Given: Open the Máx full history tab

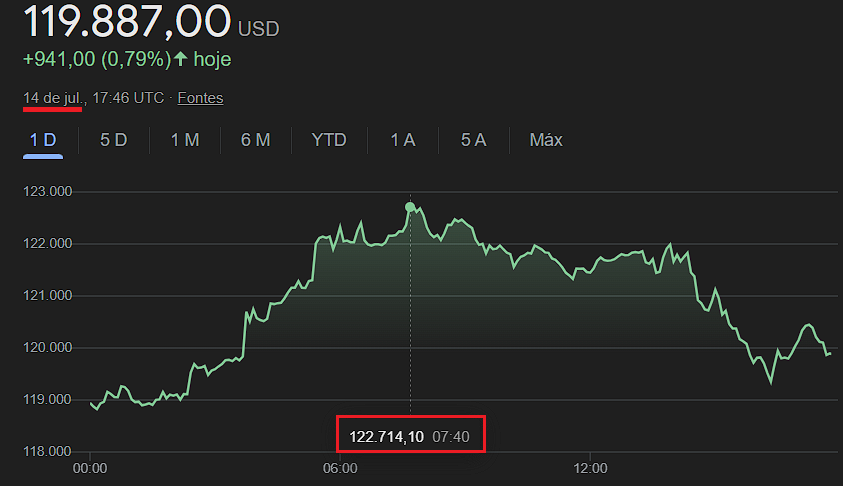Looking at the screenshot, I should point(546,140).
